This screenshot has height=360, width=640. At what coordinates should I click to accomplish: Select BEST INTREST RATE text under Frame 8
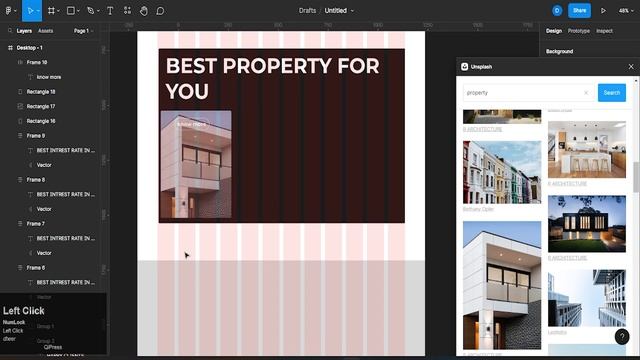pos(66,194)
